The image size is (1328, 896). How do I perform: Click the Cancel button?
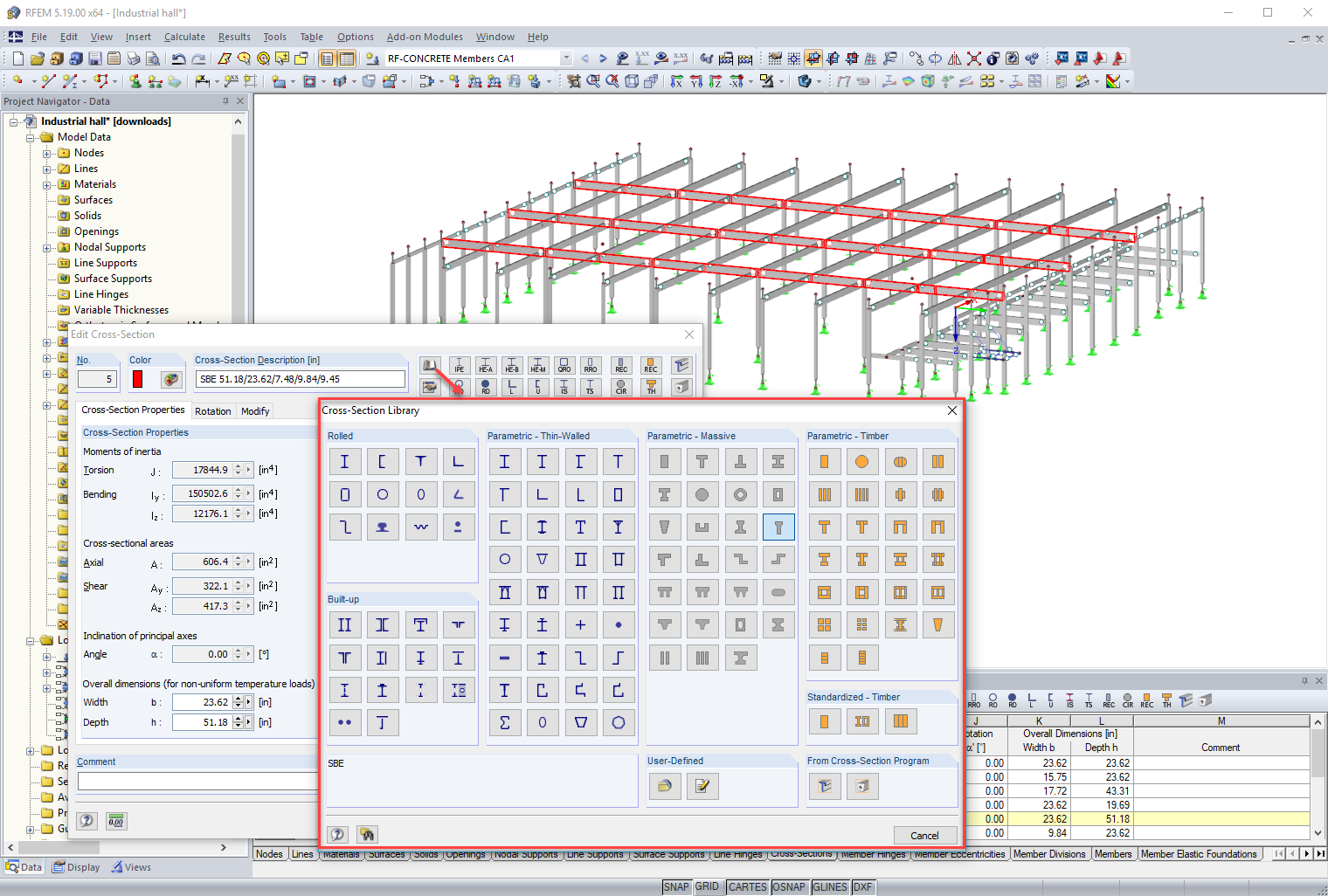coord(925,836)
